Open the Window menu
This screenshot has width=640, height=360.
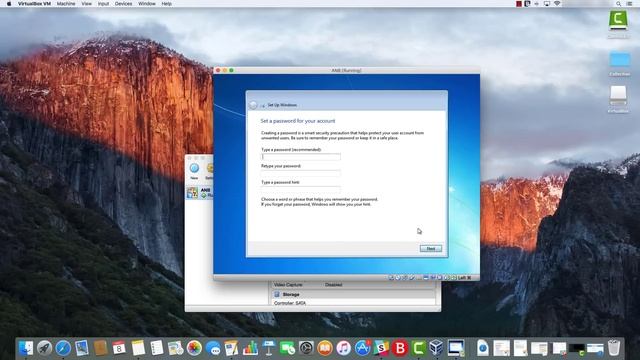(x=147, y=4)
